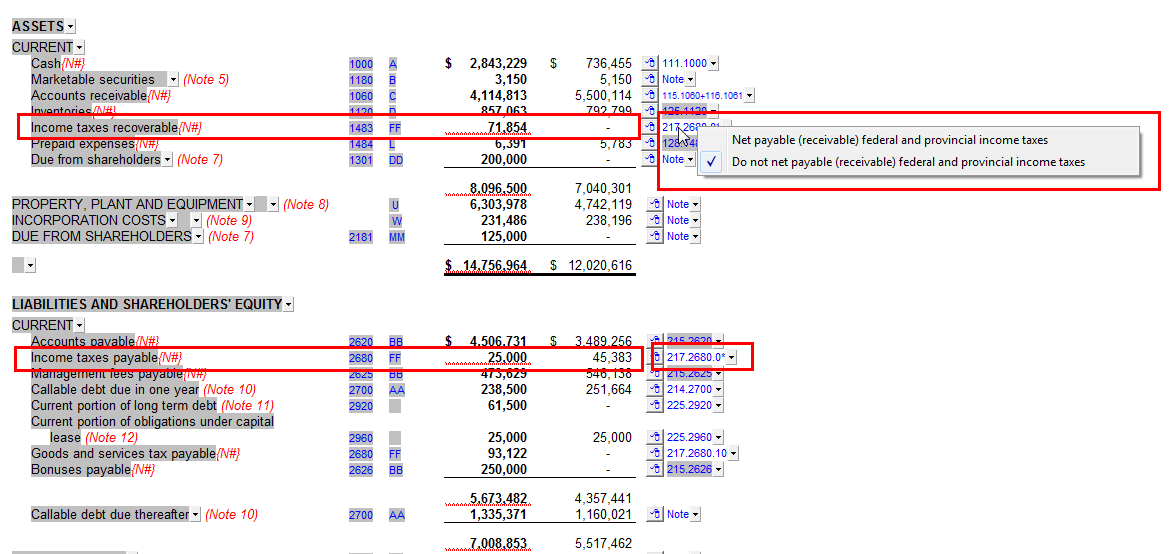Viewport: 1174px width, 554px height.
Task: Open the dropdown next to the LIABILITIES AND SHAREHOLDERS' EQUITY heading
Action: tap(289, 305)
